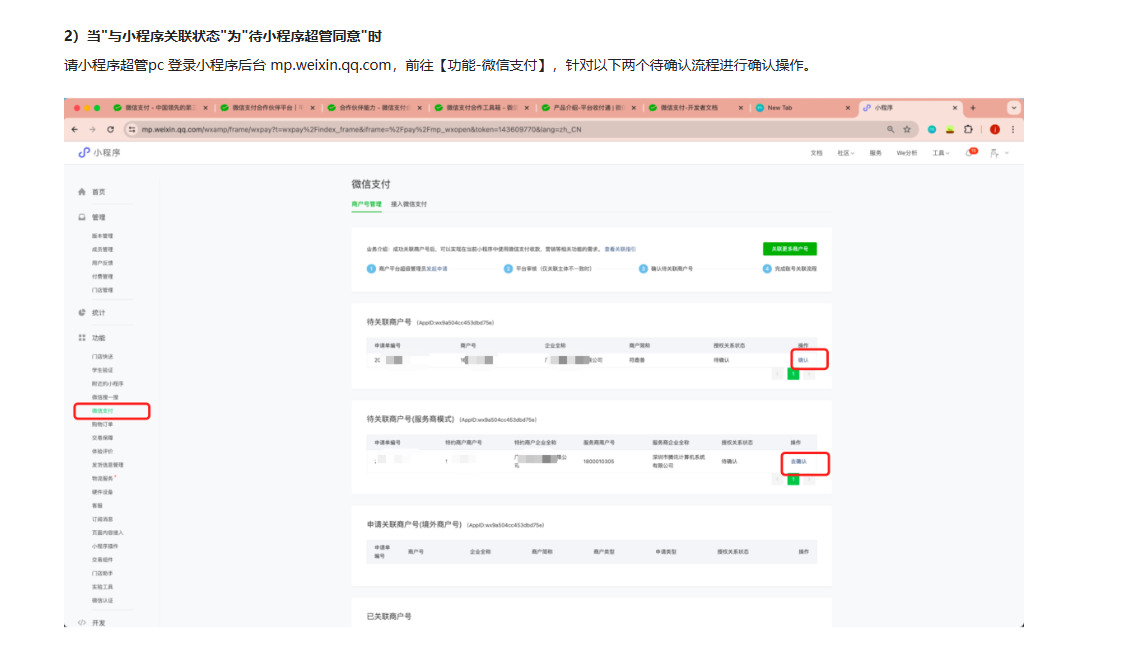Select the 商户号管理 tab

366,204
